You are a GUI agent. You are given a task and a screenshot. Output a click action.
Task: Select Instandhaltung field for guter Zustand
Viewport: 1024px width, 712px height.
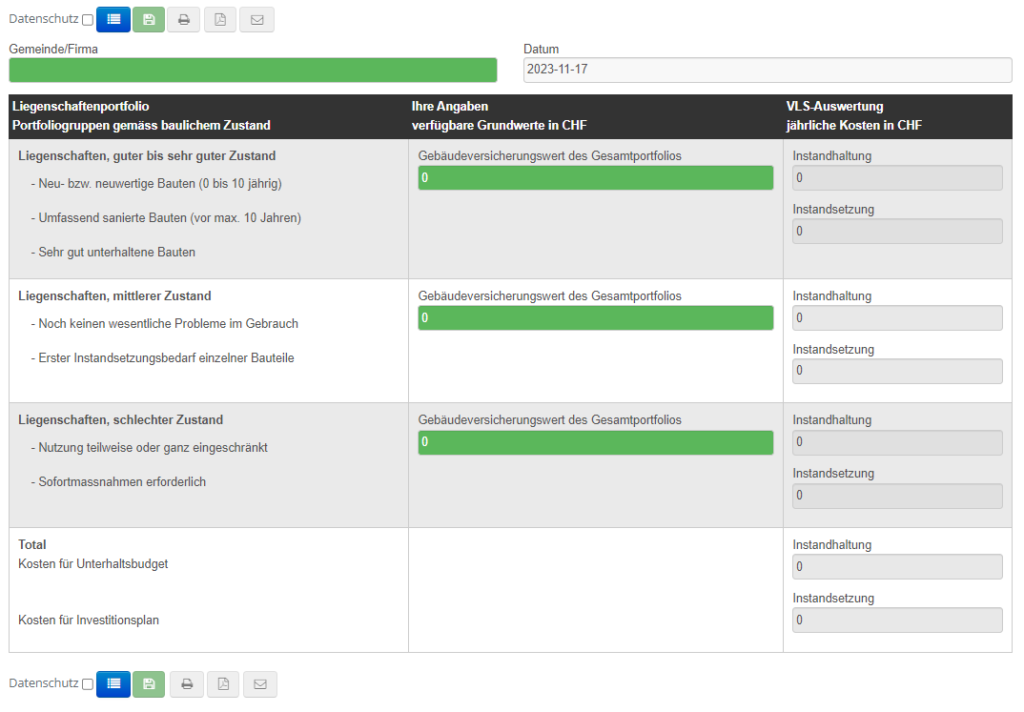coord(897,178)
